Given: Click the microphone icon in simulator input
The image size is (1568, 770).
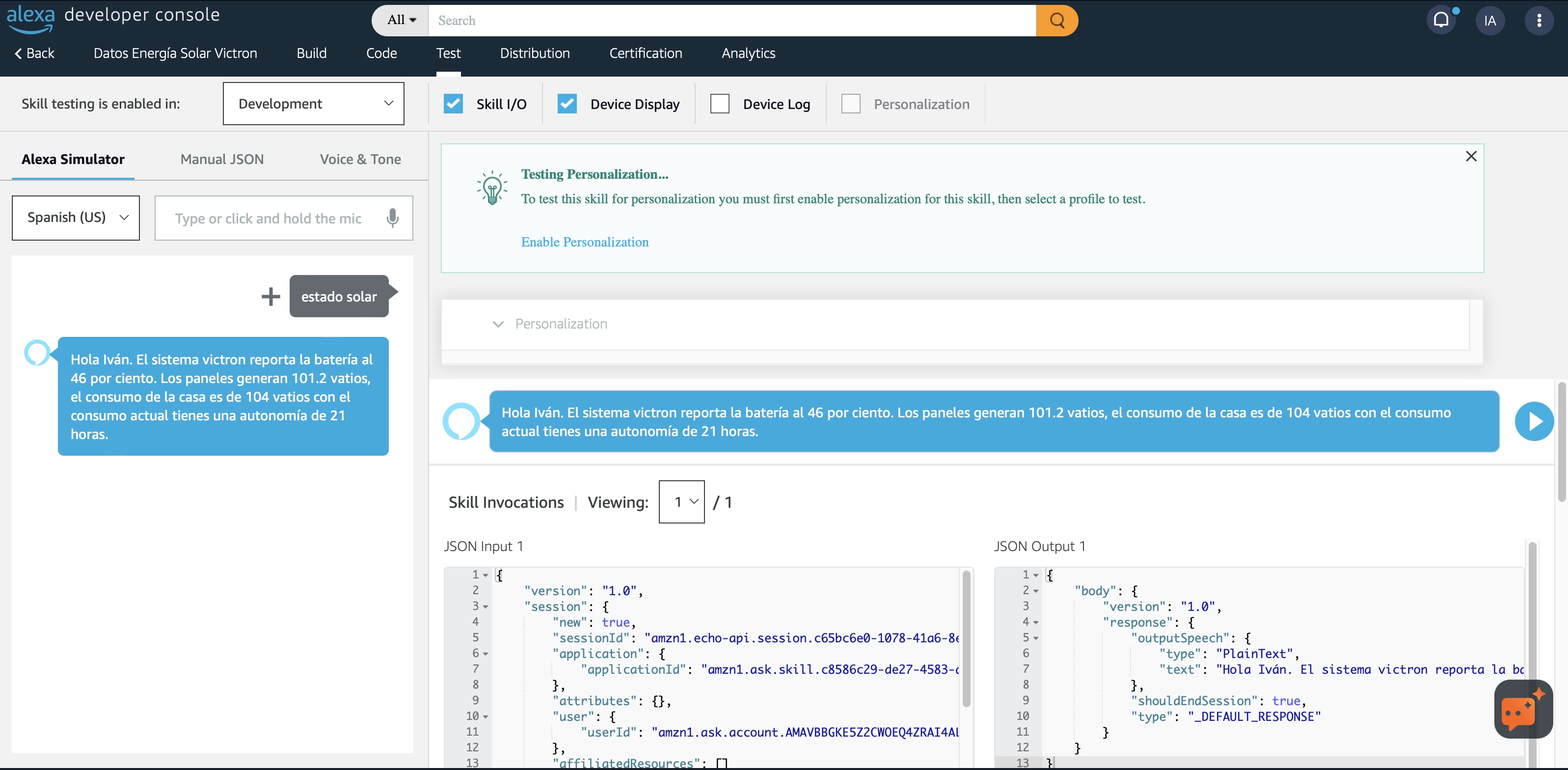Looking at the screenshot, I should [x=392, y=218].
